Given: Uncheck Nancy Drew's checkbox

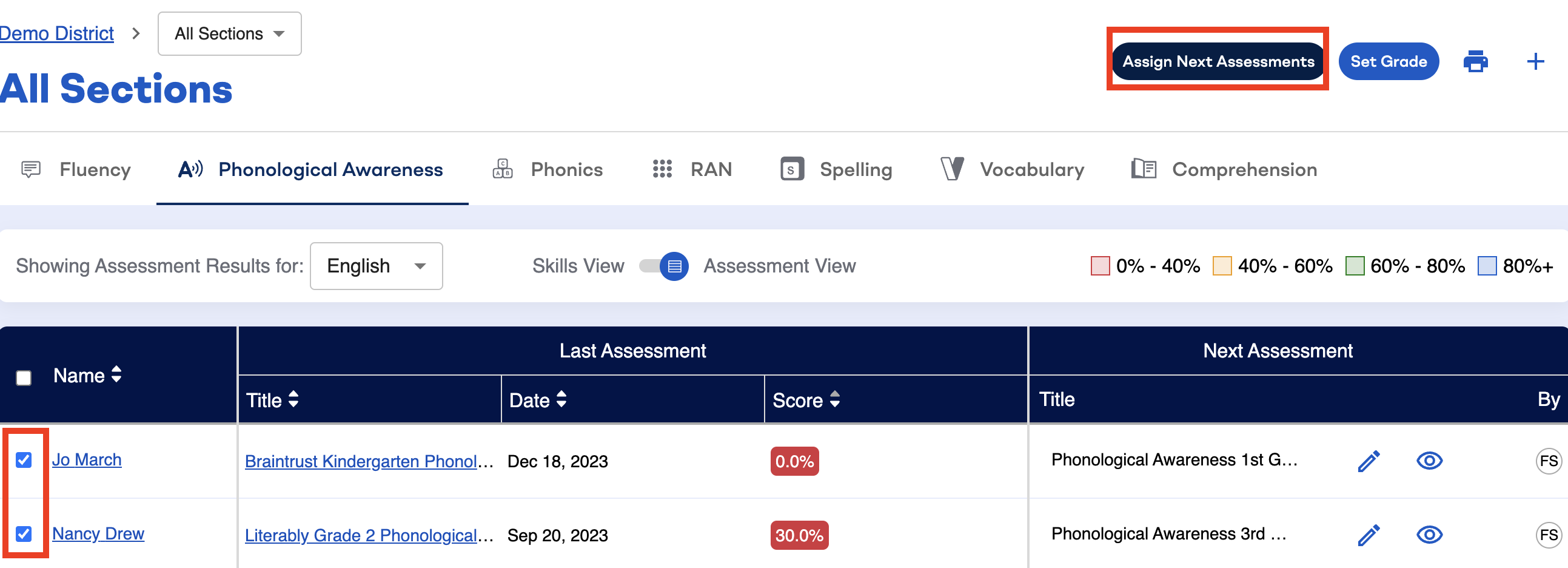Looking at the screenshot, I should (24, 534).
